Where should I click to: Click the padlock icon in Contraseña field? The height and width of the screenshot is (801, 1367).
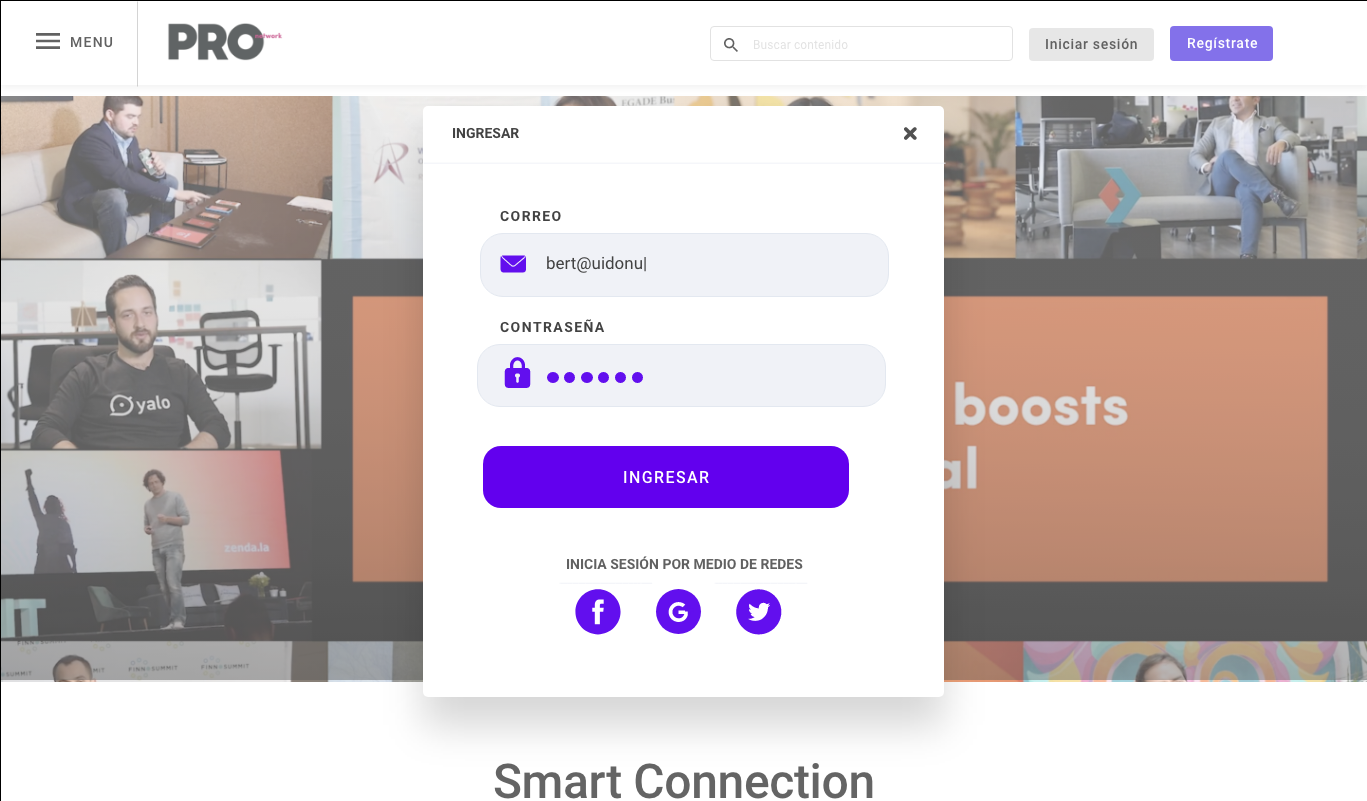[x=517, y=374]
